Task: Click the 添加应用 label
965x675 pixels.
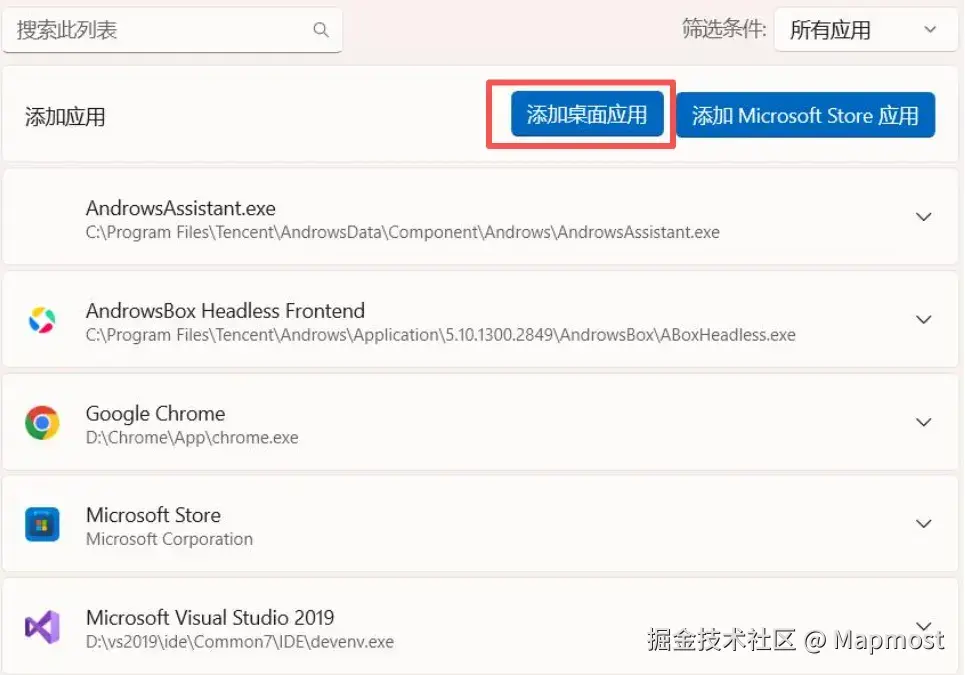Action: coord(65,116)
